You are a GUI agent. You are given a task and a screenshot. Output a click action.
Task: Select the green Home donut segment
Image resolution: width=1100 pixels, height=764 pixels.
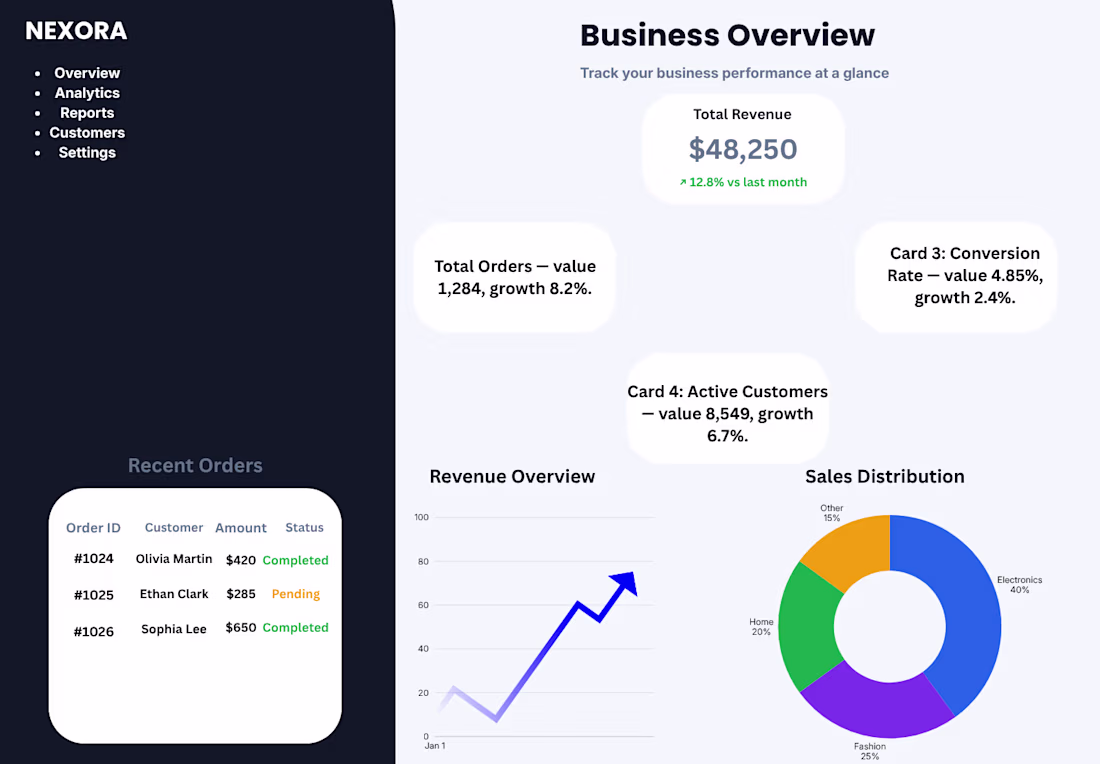click(808, 626)
